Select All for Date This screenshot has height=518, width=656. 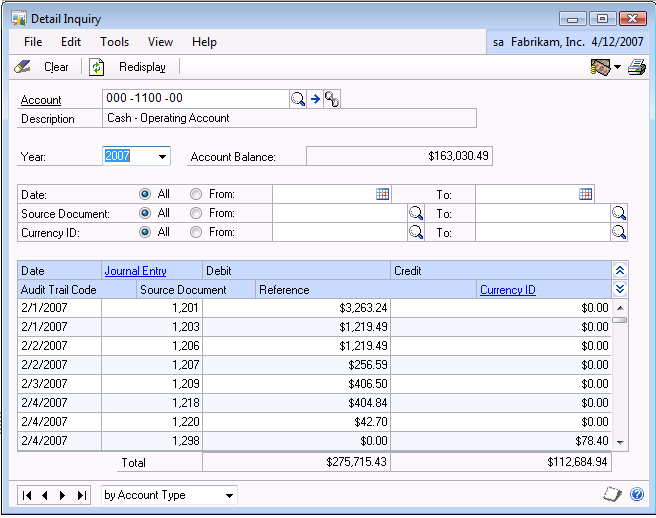pos(145,194)
